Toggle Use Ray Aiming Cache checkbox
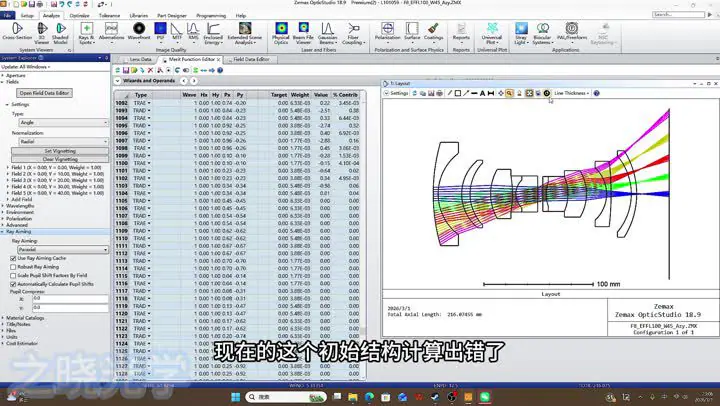The image size is (720, 406). [13, 259]
